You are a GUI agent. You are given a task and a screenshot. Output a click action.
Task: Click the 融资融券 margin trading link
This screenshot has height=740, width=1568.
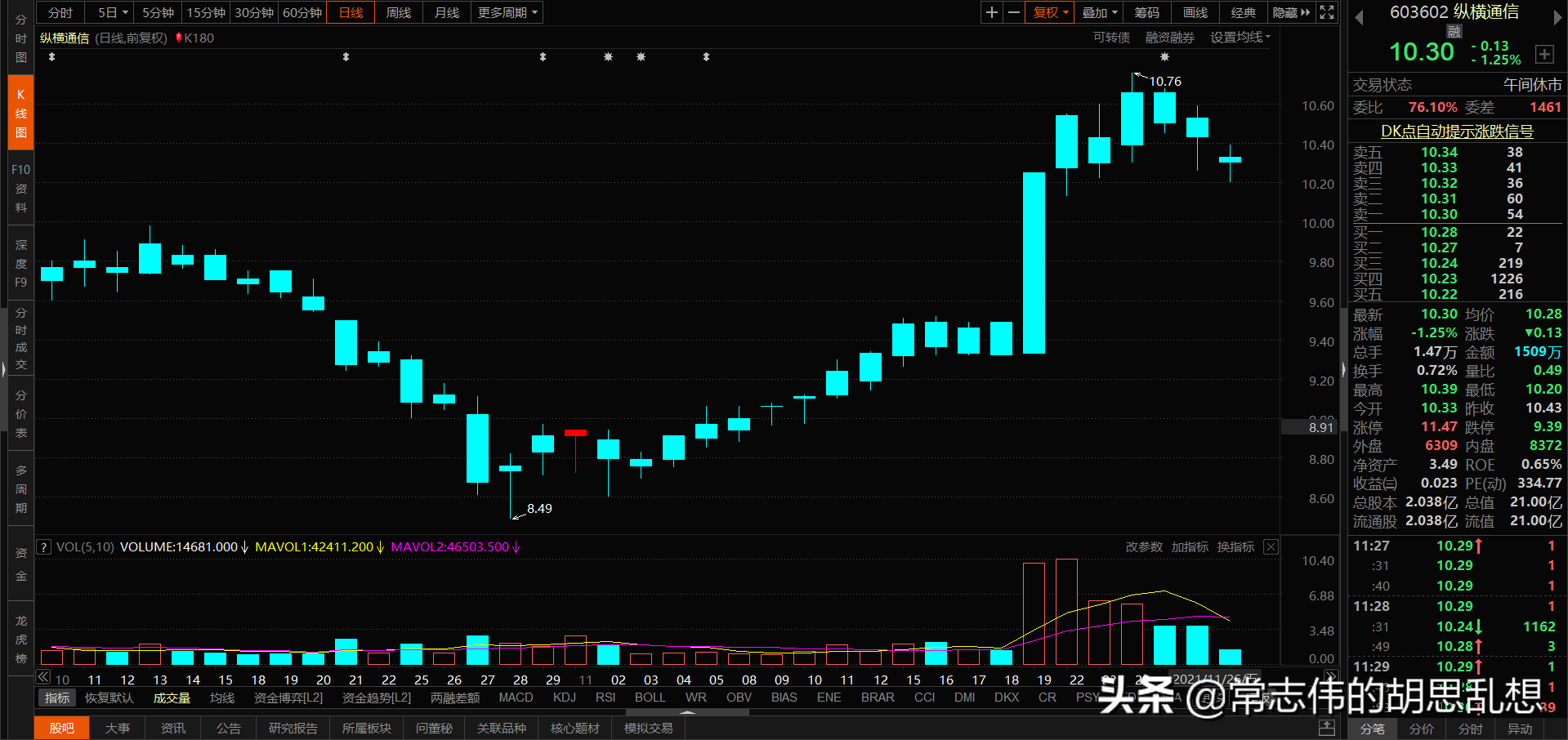[1168, 37]
